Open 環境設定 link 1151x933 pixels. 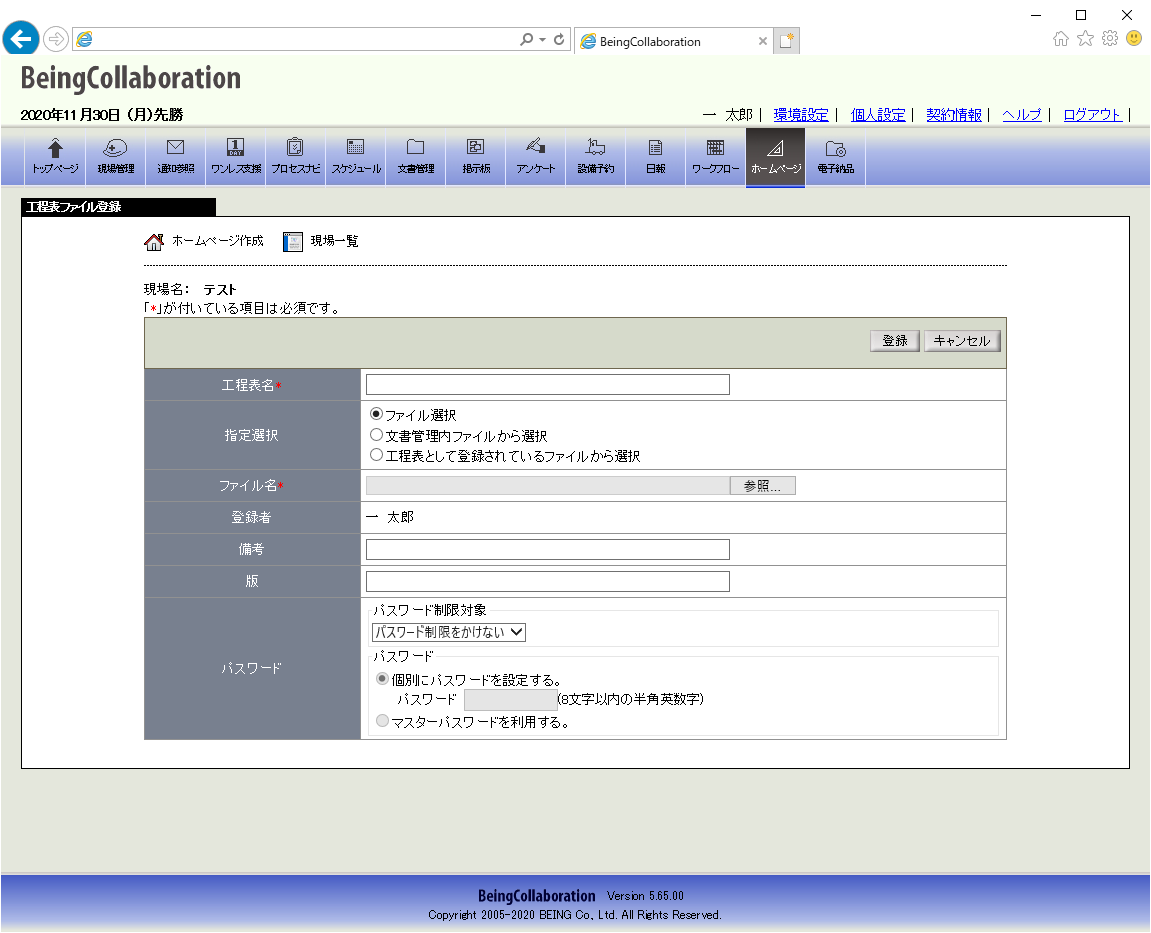coord(801,115)
